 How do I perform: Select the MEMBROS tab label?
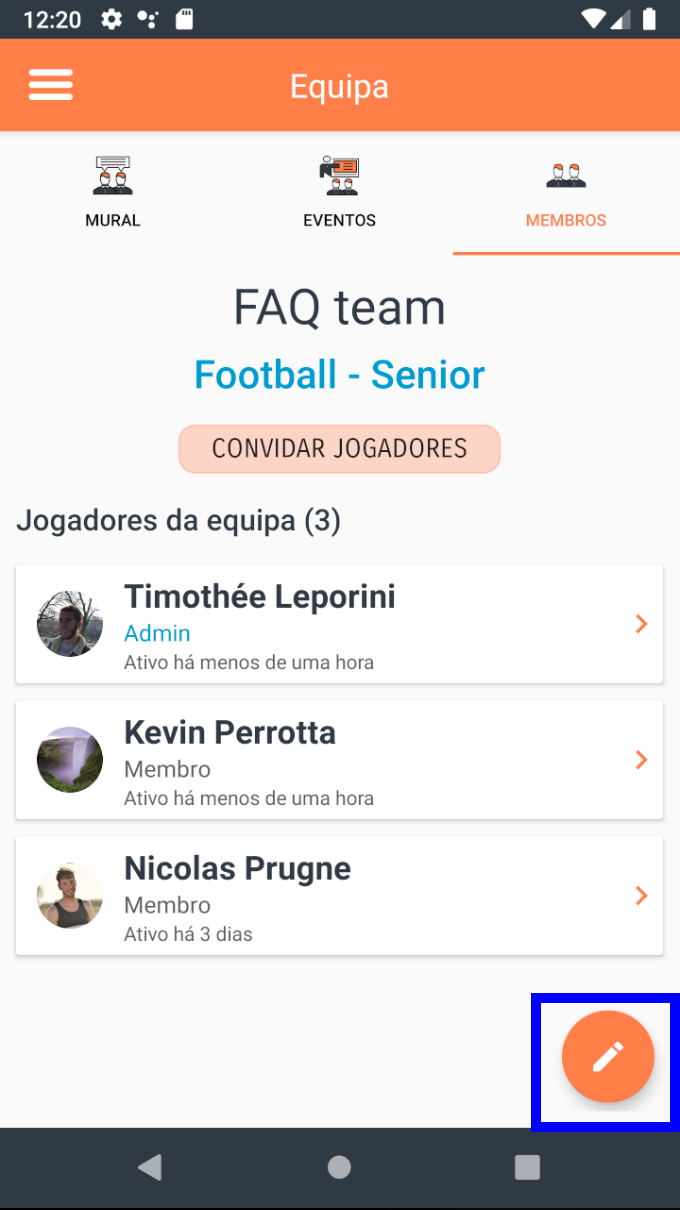[566, 220]
